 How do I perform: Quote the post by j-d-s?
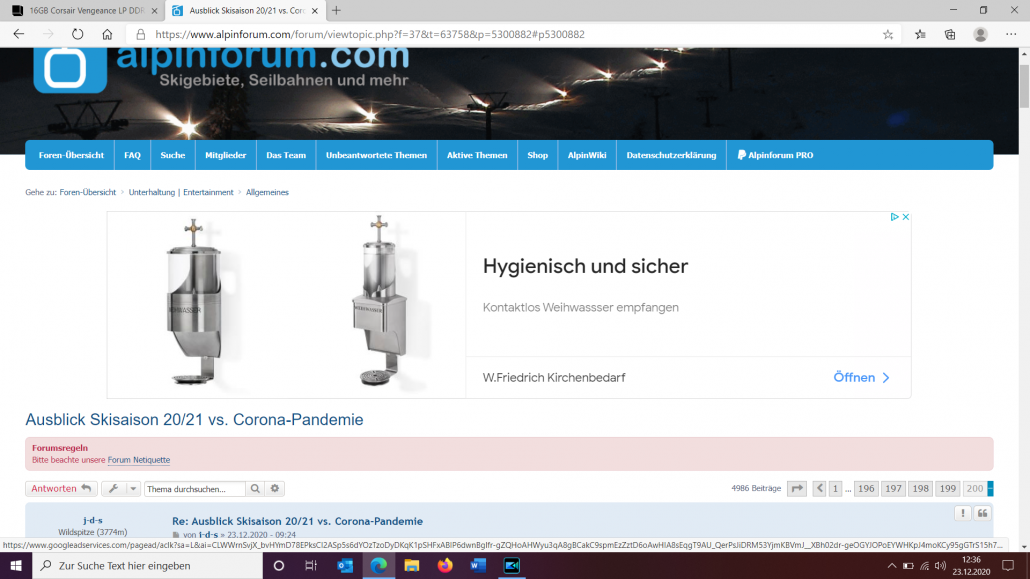[983, 513]
